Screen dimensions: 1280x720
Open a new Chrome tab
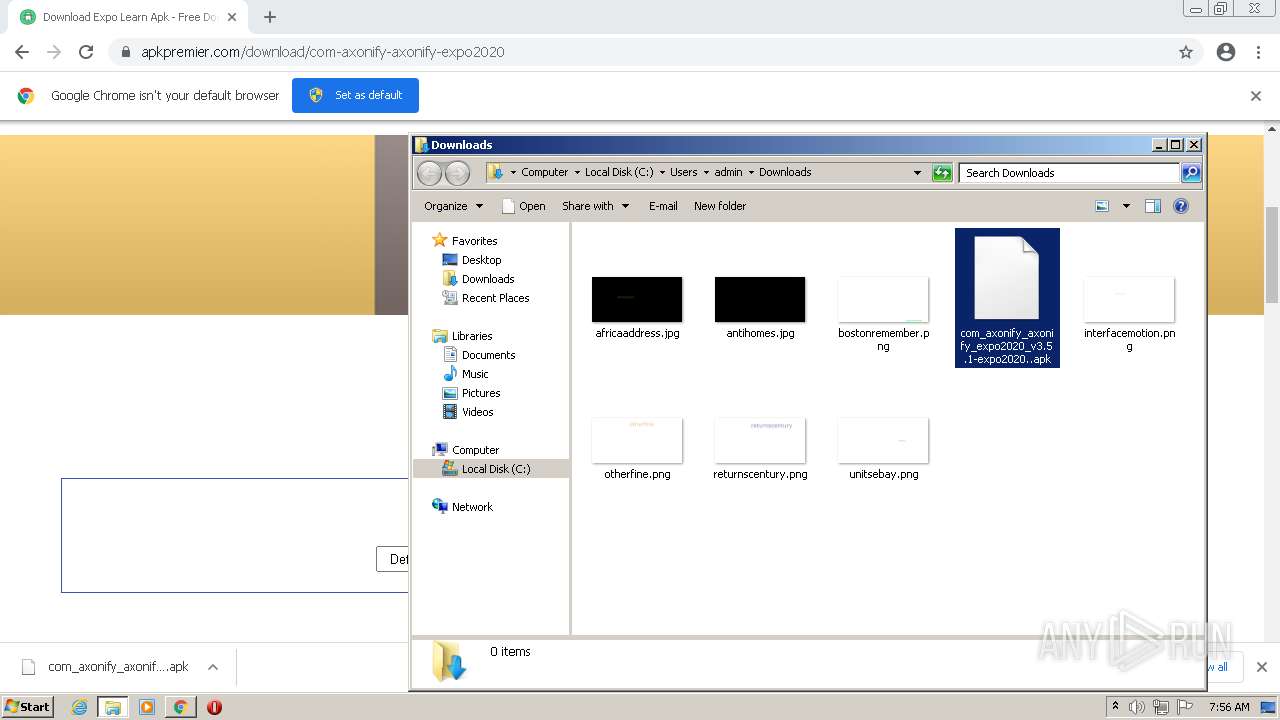pos(270,17)
